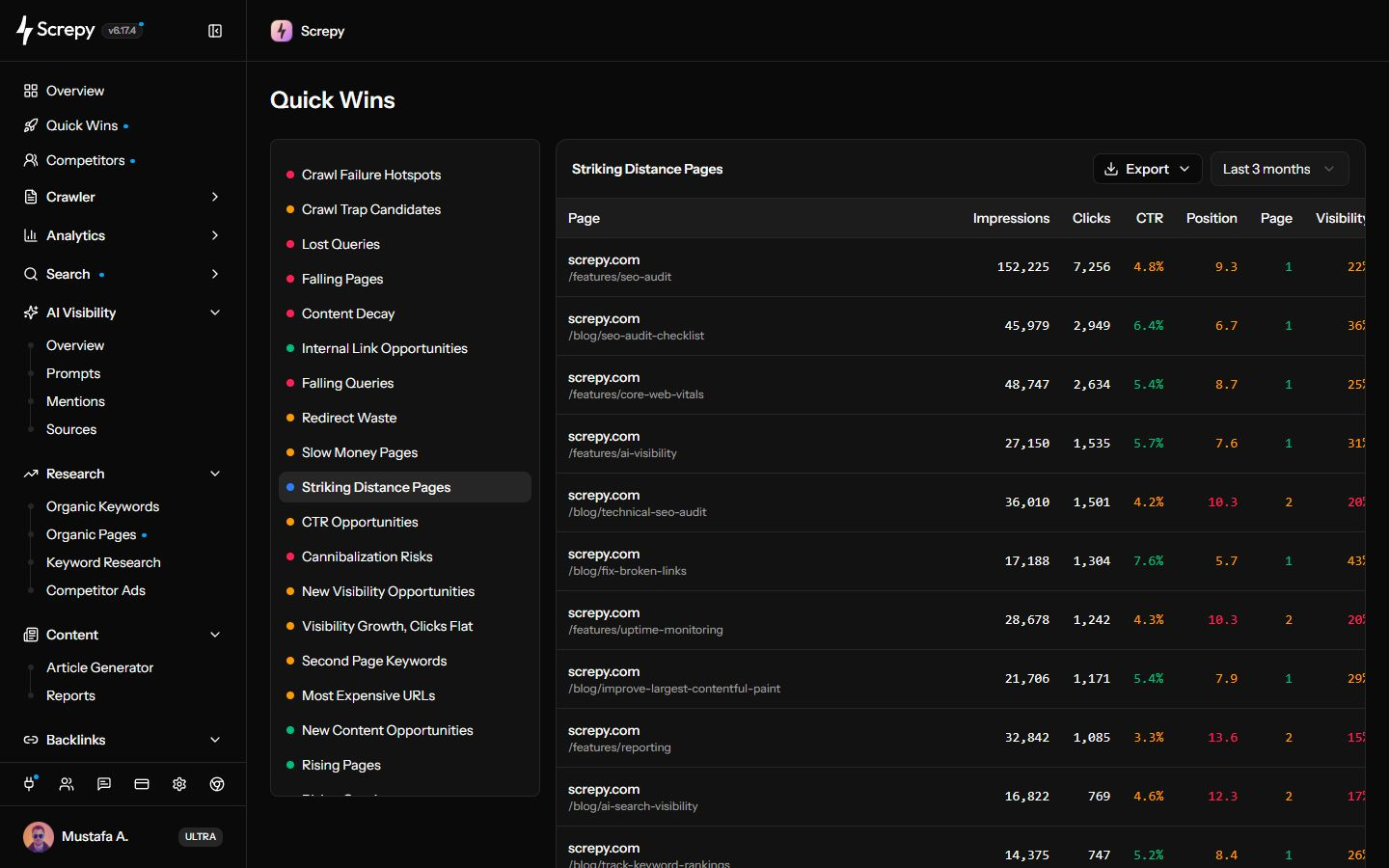
Task: Collapse the Research section chevron
Action: [x=215, y=474]
